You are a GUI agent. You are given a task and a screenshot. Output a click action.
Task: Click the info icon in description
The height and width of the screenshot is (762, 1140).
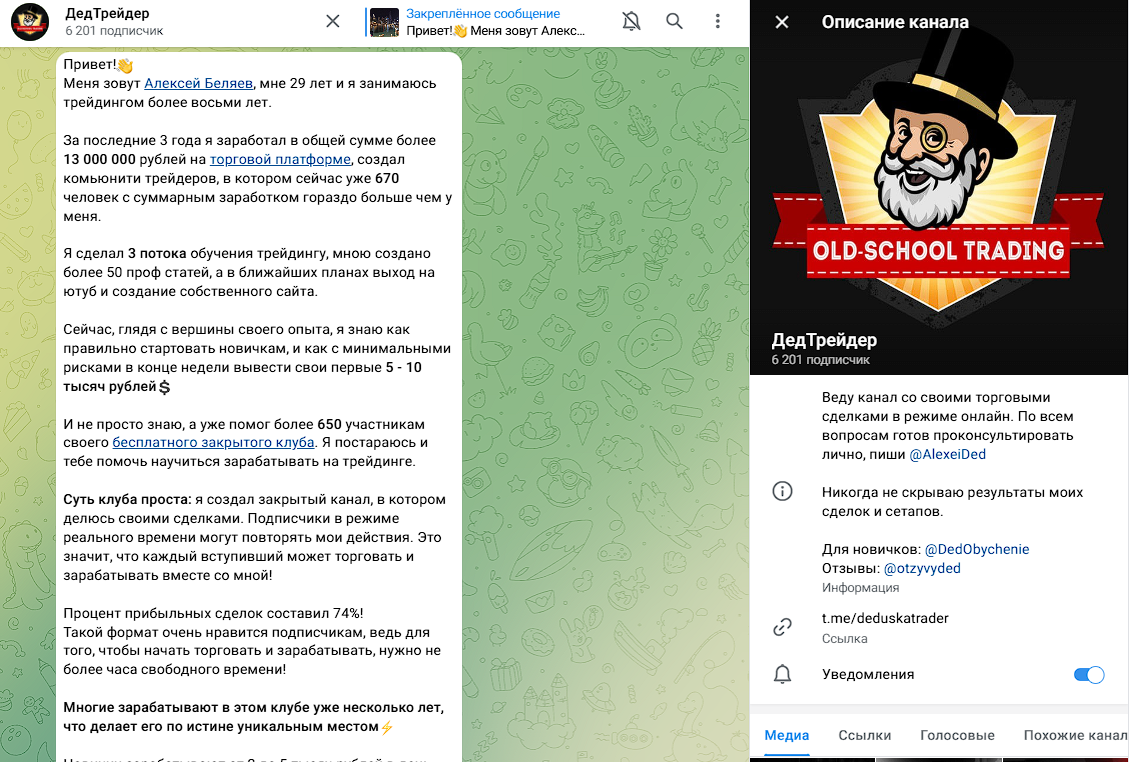782,492
